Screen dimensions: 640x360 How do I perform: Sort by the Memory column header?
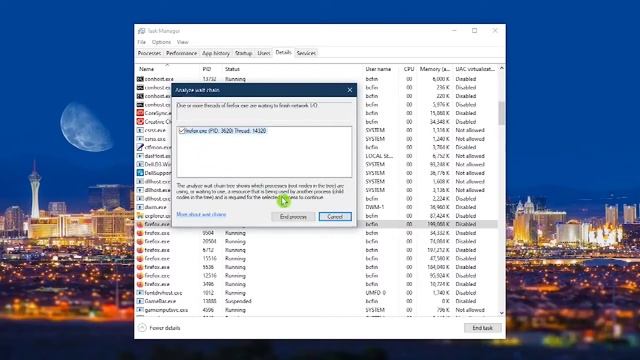[435, 69]
